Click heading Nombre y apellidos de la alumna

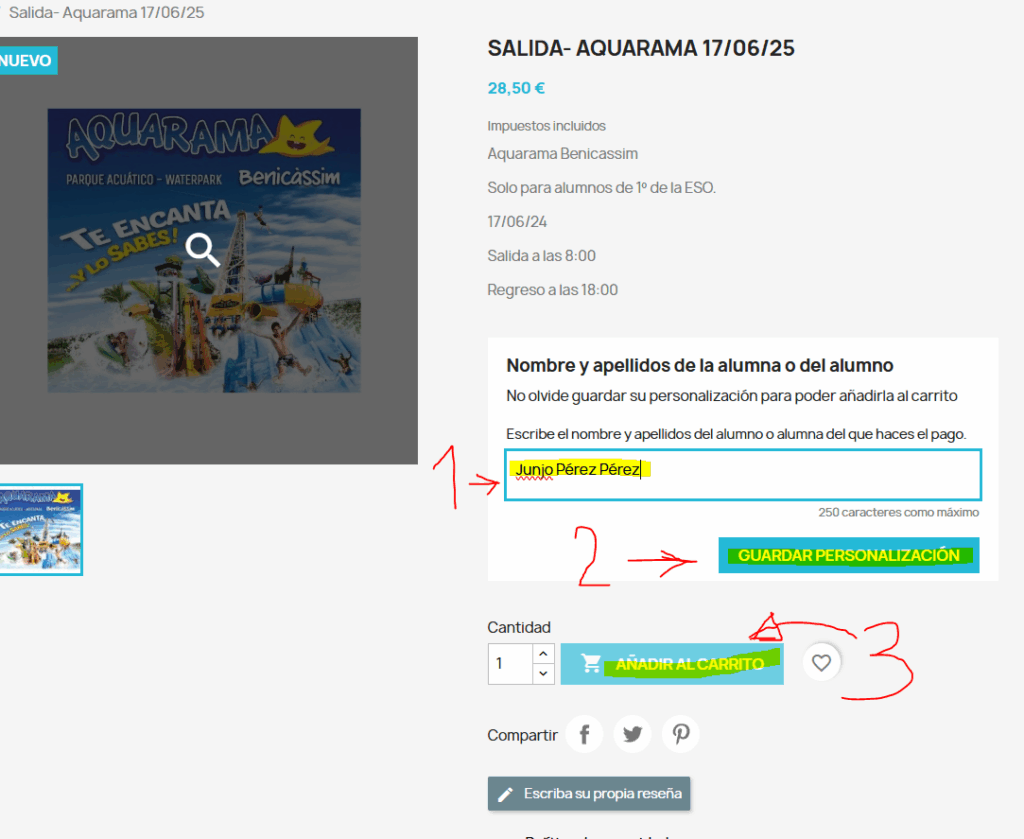pos(699,366)
